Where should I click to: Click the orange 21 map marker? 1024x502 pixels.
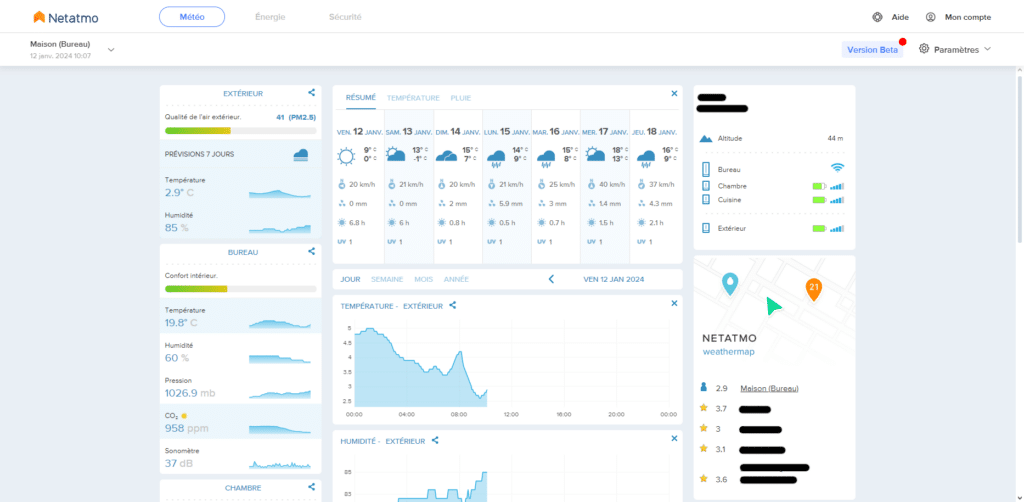[x=813, y=289]
